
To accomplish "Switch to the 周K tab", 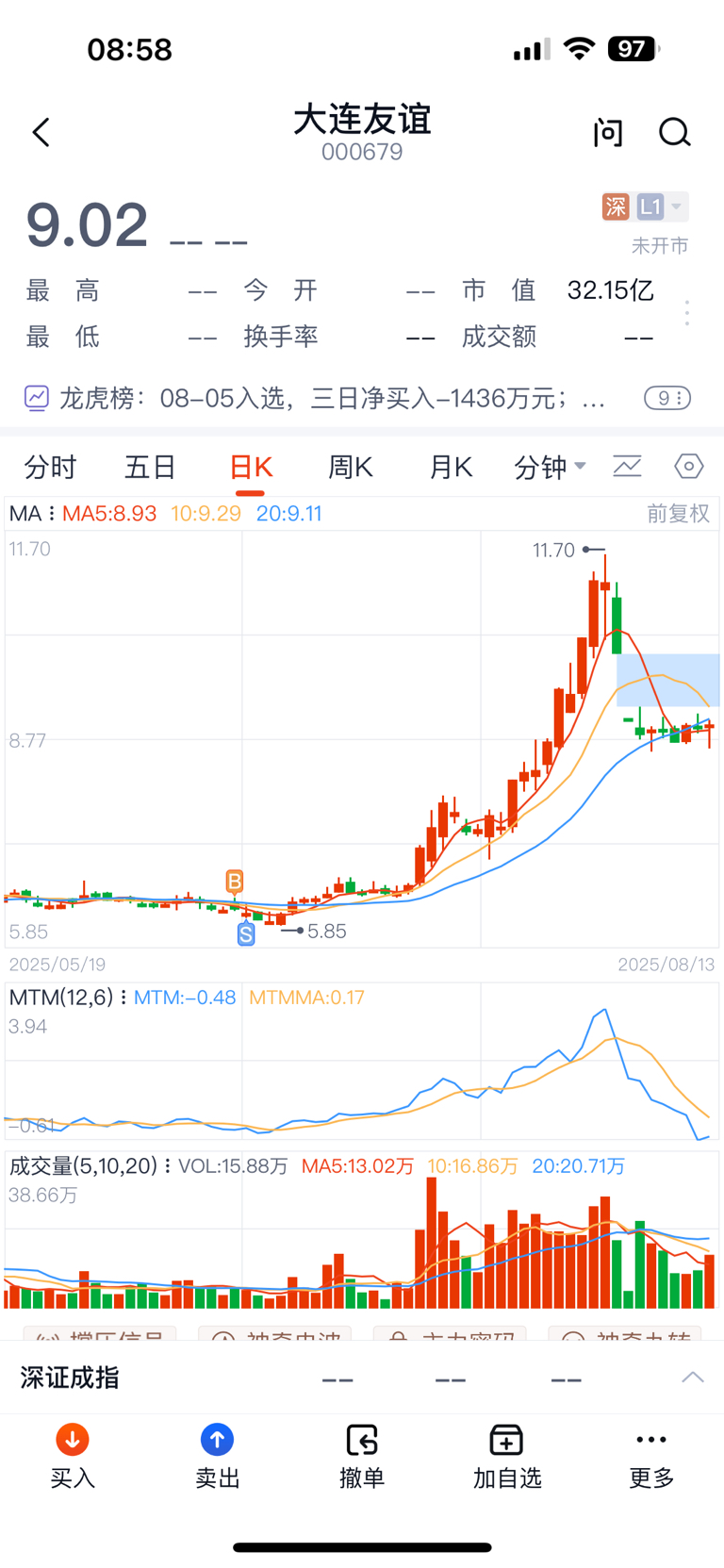I will click(351, 467).
